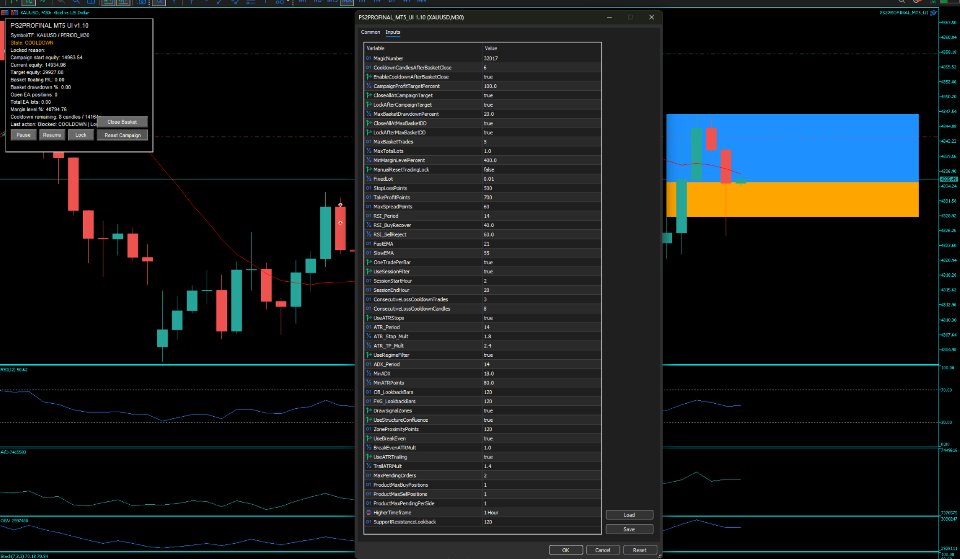
Task: Click the fraction icon beside MaxBasketDrawdownPercent
Action: [x=369, y=114]
